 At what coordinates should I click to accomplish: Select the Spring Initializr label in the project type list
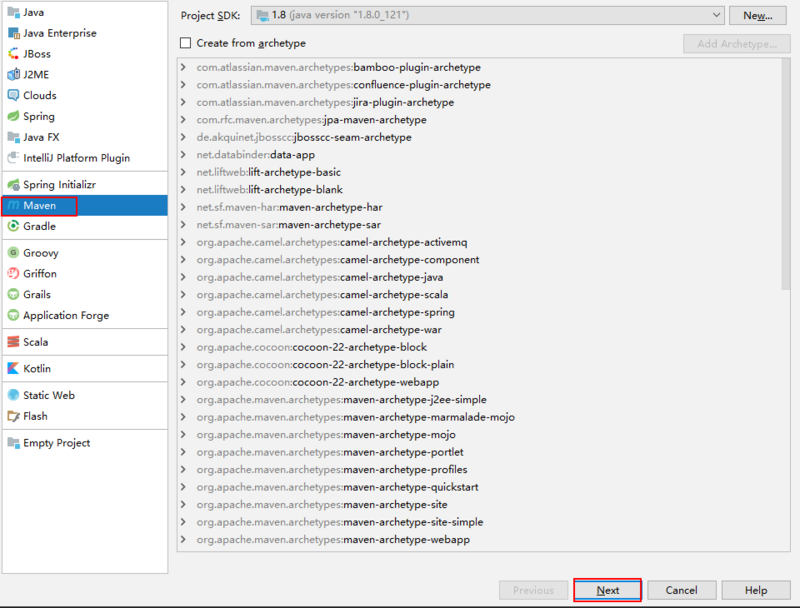click(x=60, y=185)
